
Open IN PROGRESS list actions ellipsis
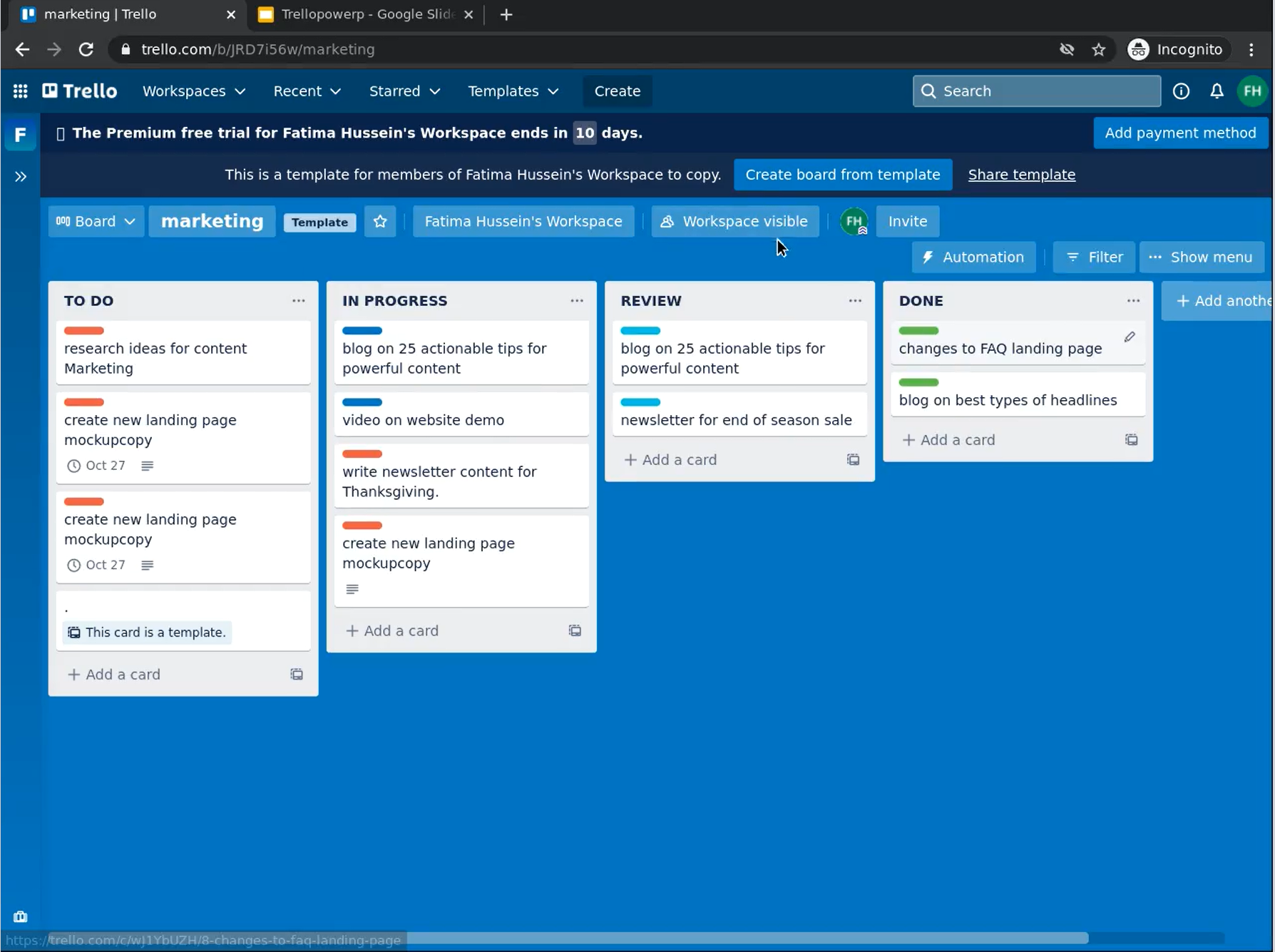click(576, 301)
